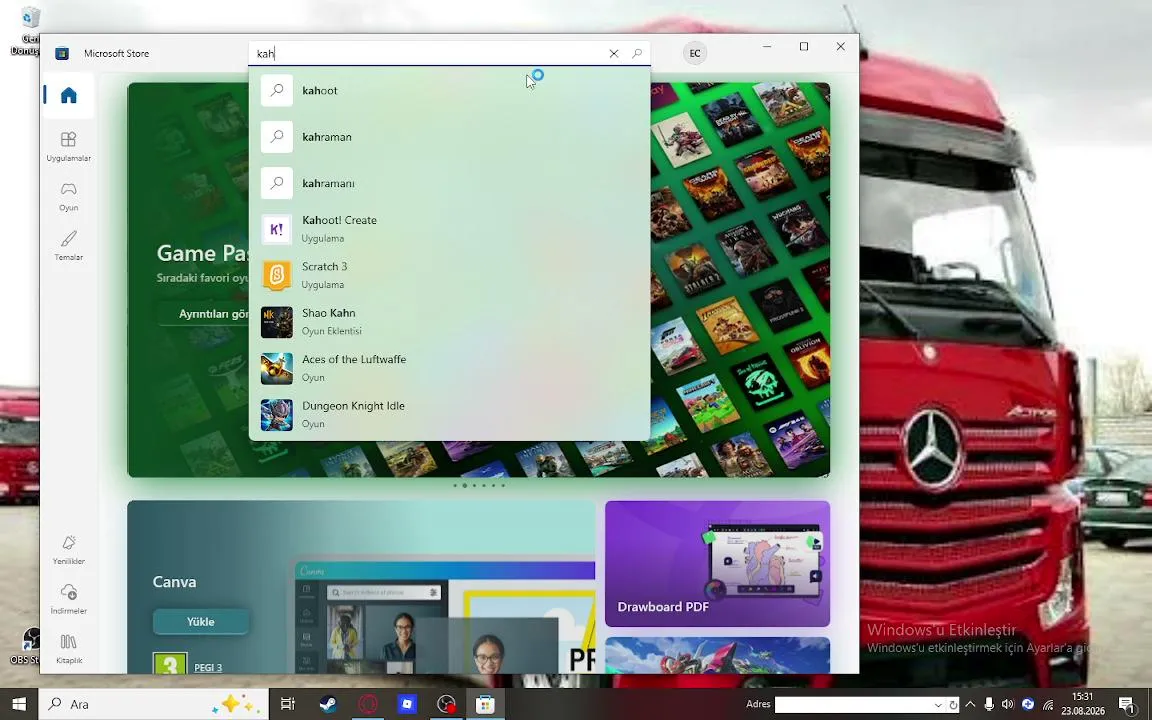1152x720 pixels.
Task: Open the taskbar clock showing 15:31
Action: click(x=1082, y=704)
